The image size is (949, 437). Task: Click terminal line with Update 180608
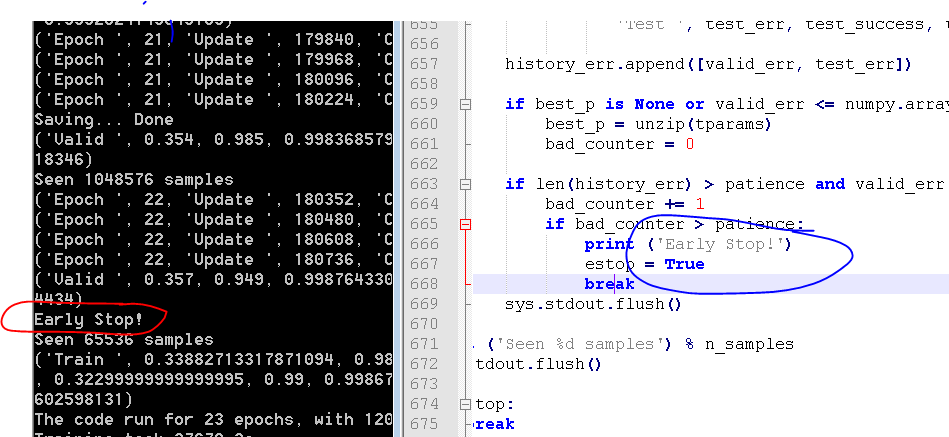pos(213,239)
